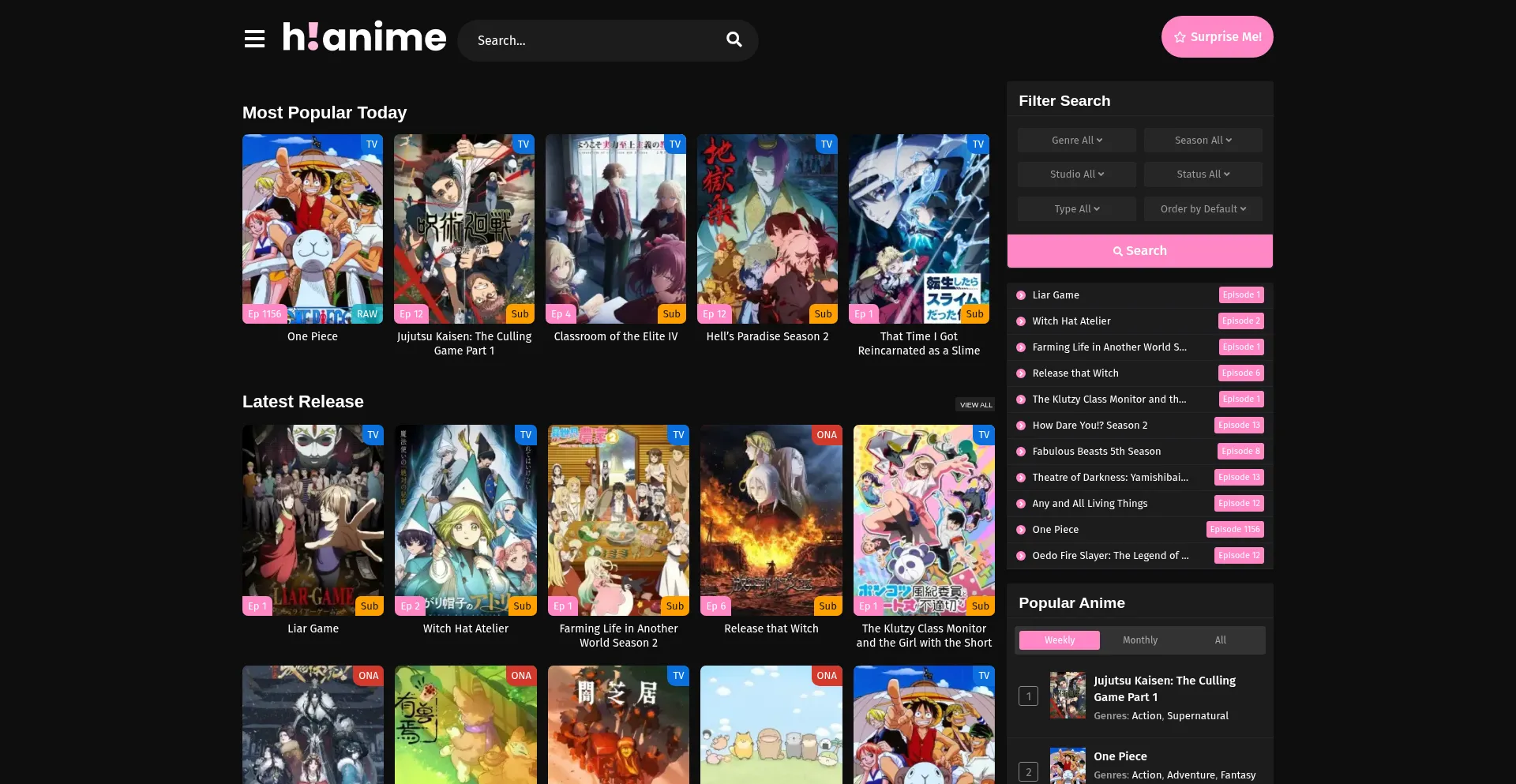
Task: Click the h!anime logo
Action: point(364,37)
